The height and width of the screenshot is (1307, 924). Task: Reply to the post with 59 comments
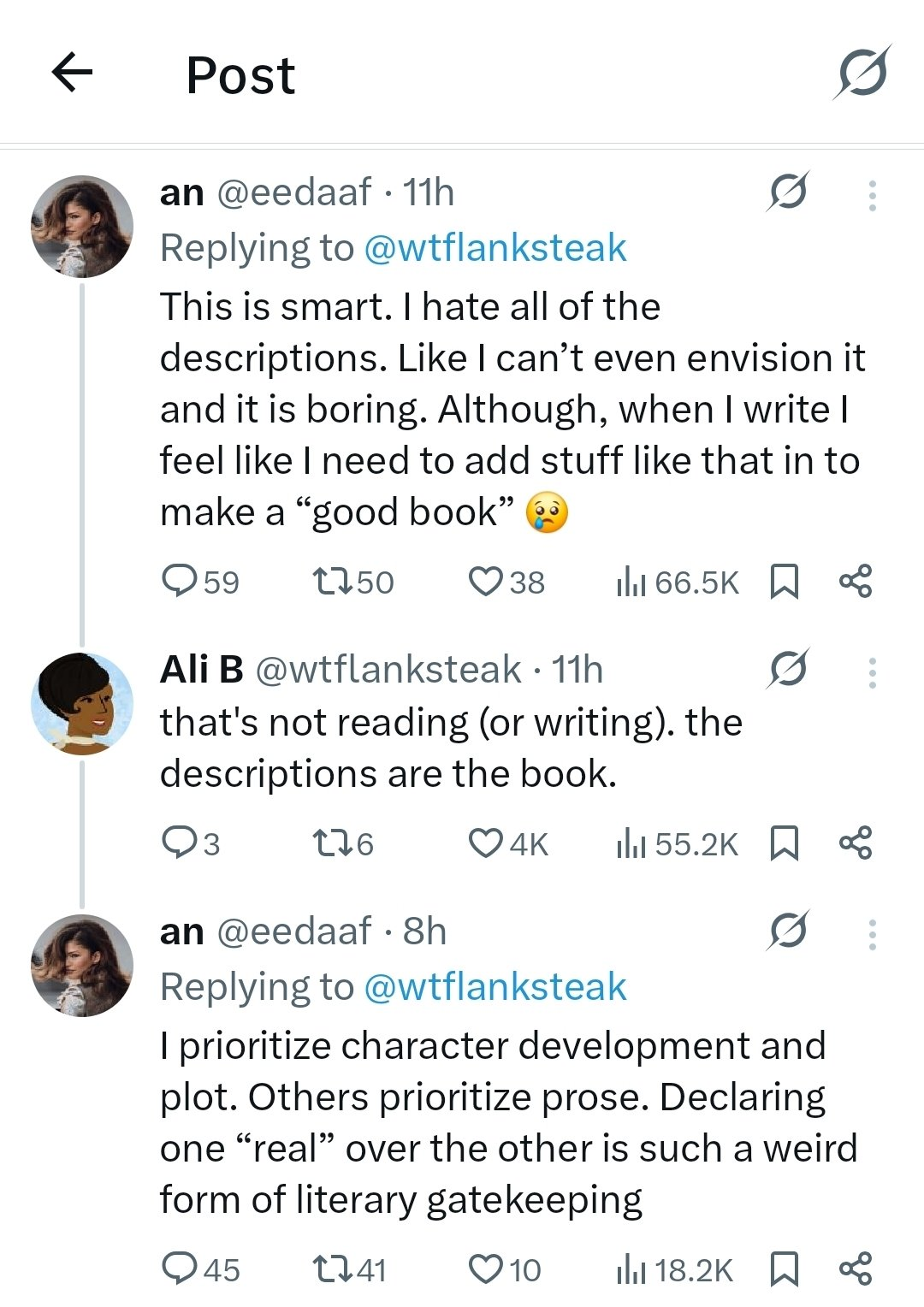pyautogui.click(x=201, y=582)
